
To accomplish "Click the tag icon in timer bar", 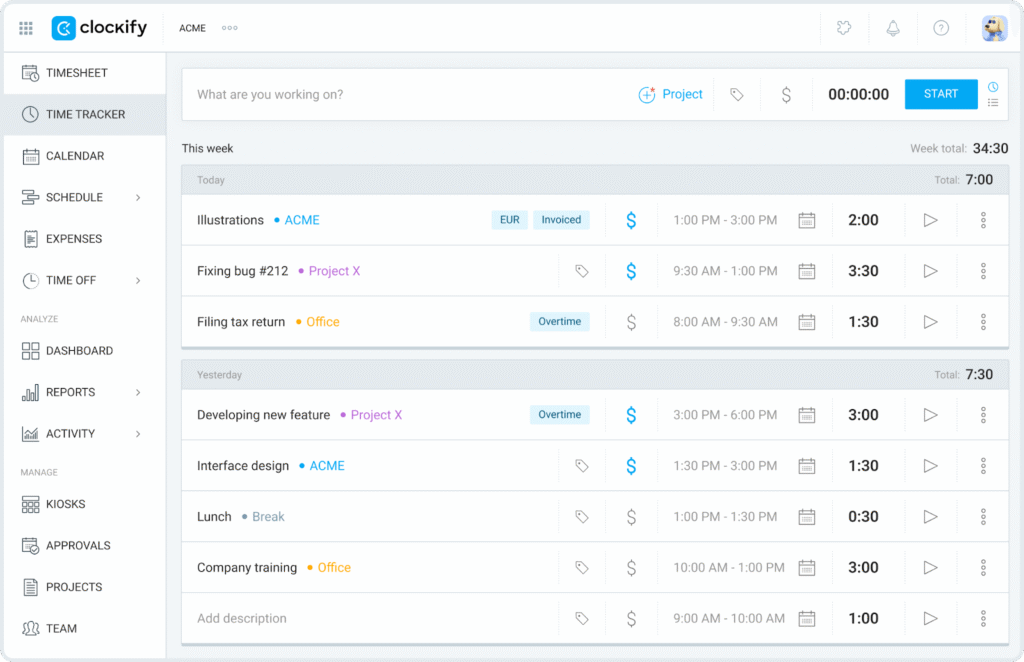I will tap(737, 95).
